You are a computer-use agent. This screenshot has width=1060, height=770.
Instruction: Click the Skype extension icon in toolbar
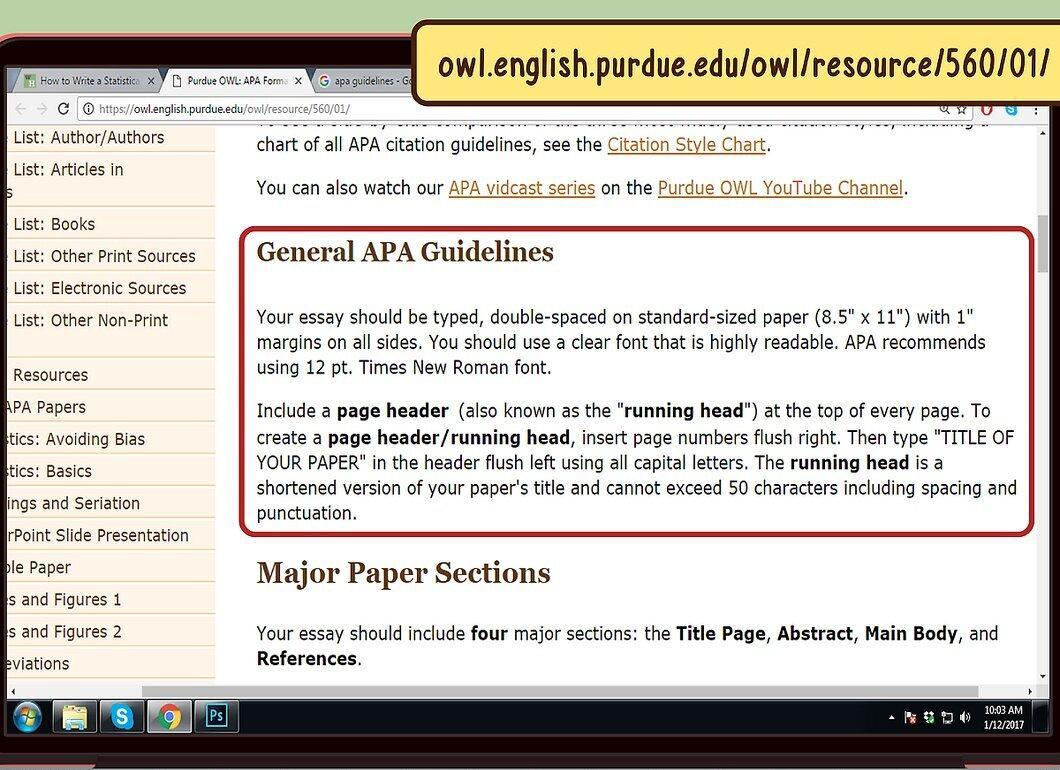pos(1011,110)
